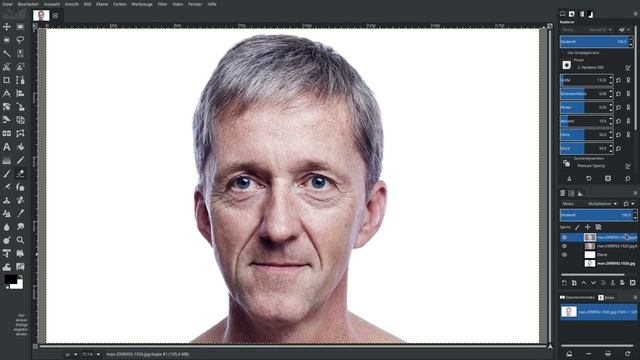Open the layers dock configuration menu
Viewport: 640px width, 360px height.
636,193
